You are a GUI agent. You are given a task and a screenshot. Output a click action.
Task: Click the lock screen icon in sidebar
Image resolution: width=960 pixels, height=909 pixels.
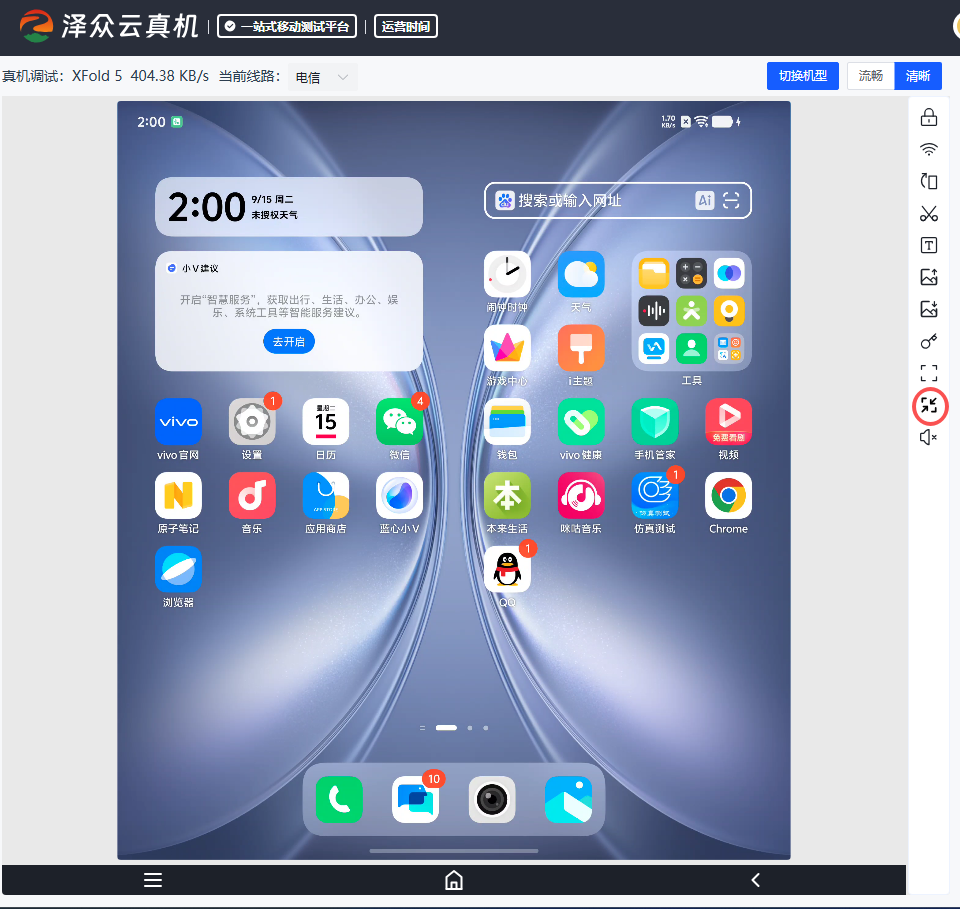(x=929, y=117)
